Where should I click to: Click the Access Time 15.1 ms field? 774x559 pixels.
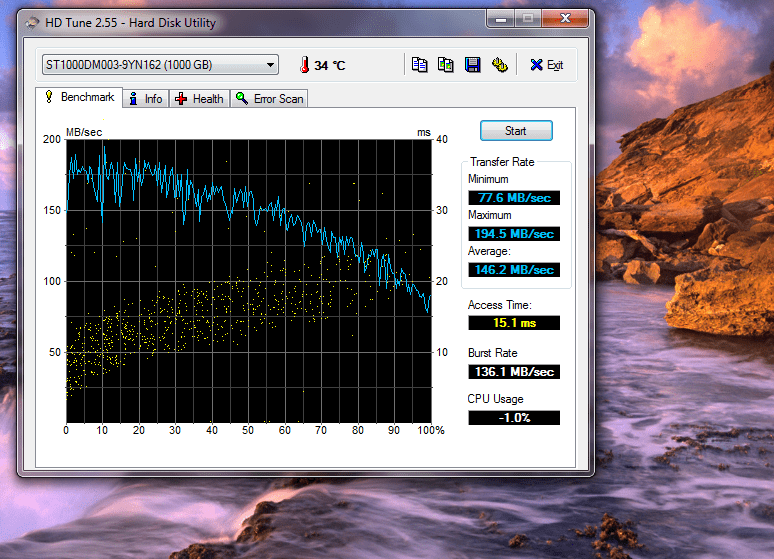(514, 323)
